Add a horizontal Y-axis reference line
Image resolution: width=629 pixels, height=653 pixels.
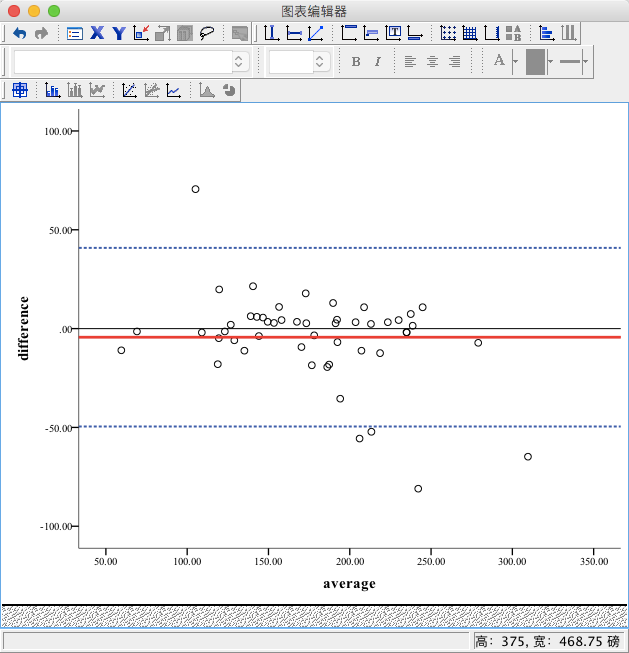(x=294, y=33)
